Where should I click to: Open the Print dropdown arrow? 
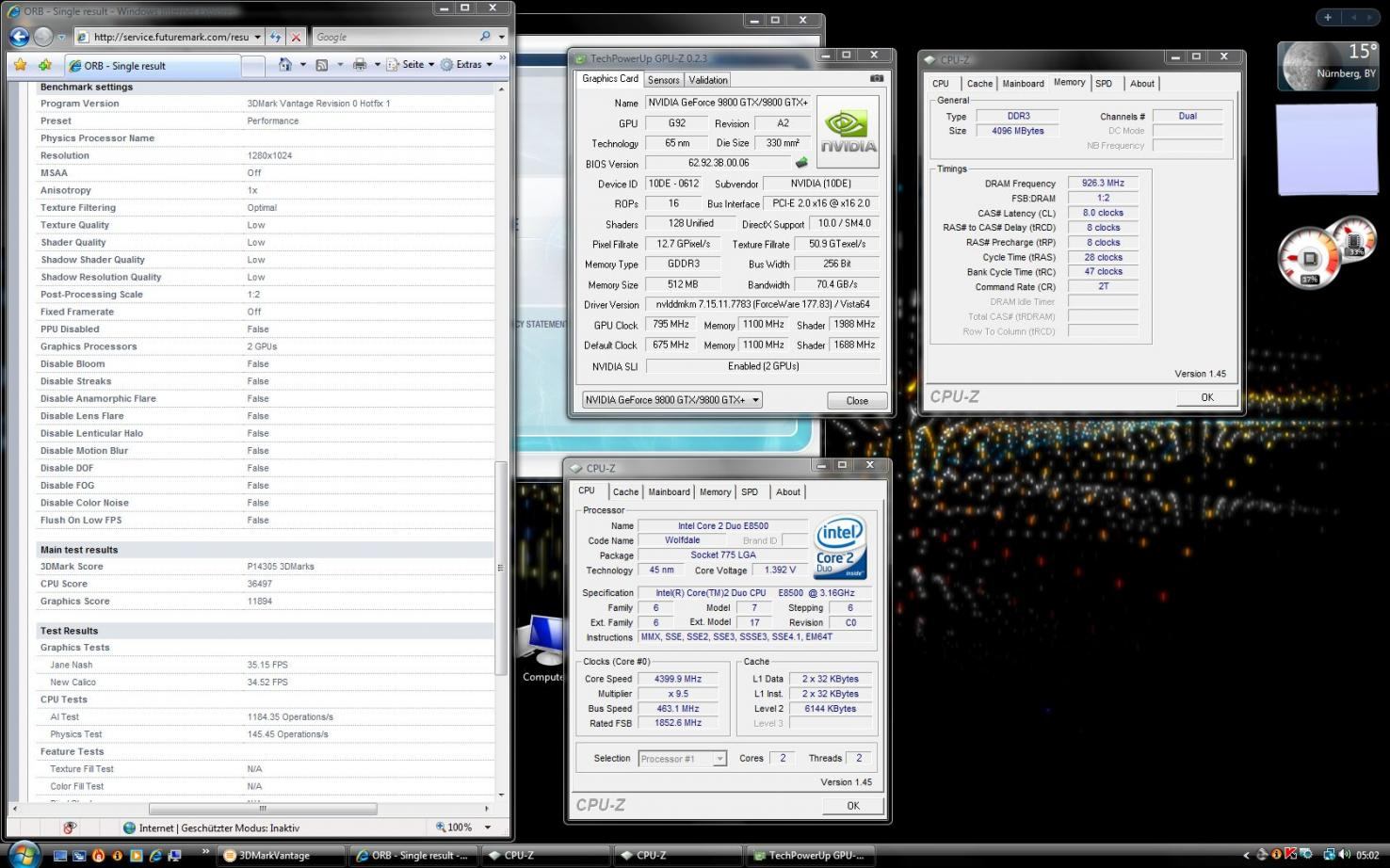click(x=377, y=65)
